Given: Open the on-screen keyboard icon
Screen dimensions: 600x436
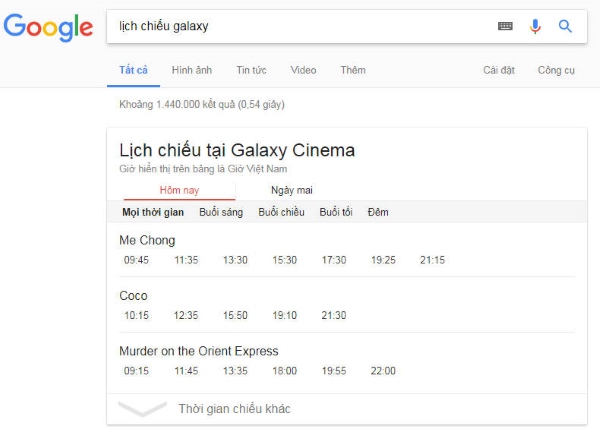Looking at the screenshot, I should [x=505, y=26].
